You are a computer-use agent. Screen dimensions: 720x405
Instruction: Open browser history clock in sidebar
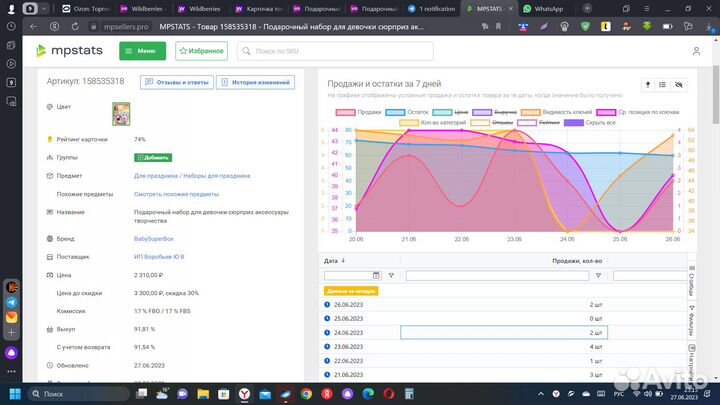[x=11, y=27]
